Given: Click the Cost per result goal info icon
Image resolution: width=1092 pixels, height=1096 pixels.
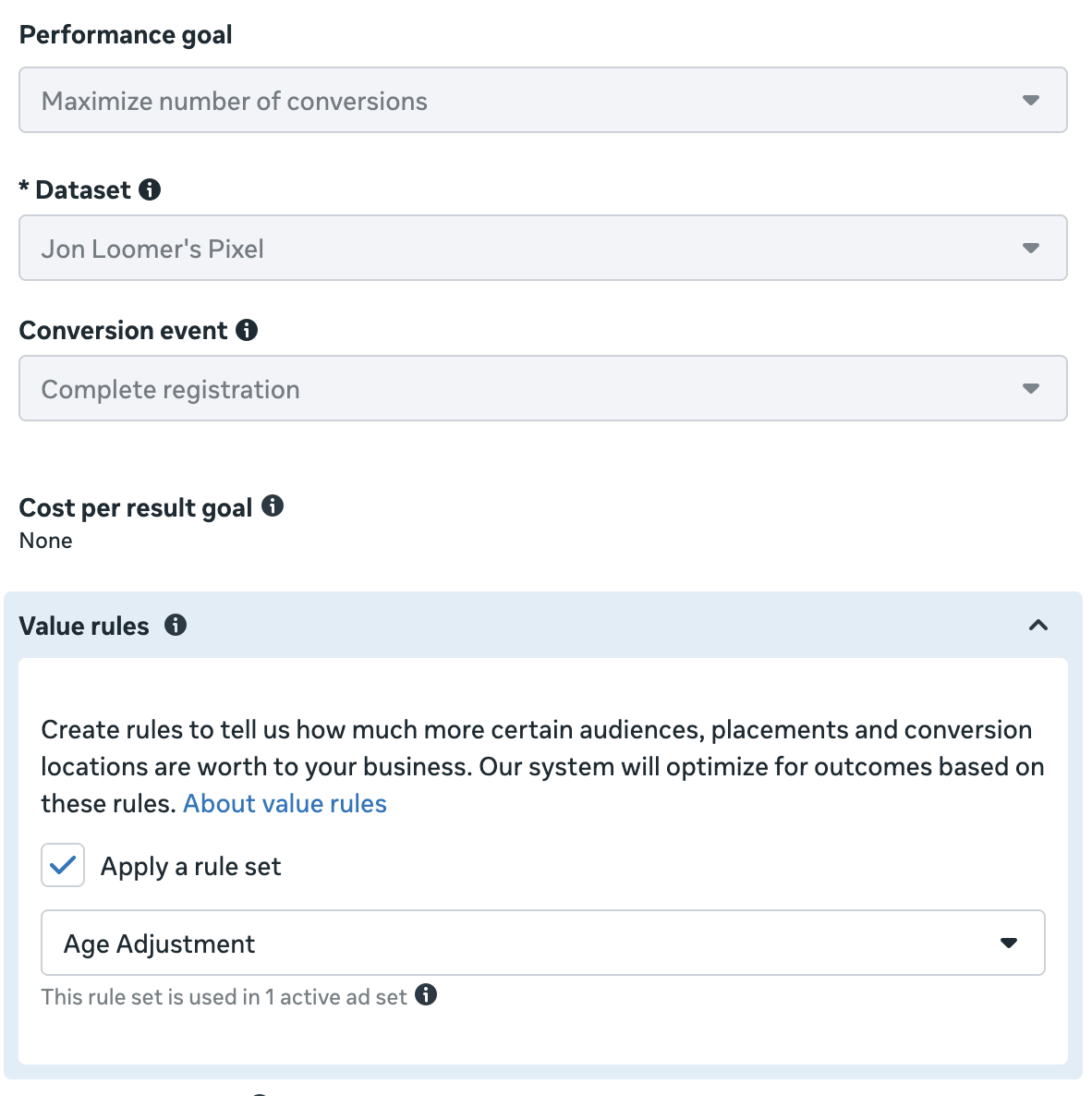Looking at the screenshot, I should tap(273, 505).
